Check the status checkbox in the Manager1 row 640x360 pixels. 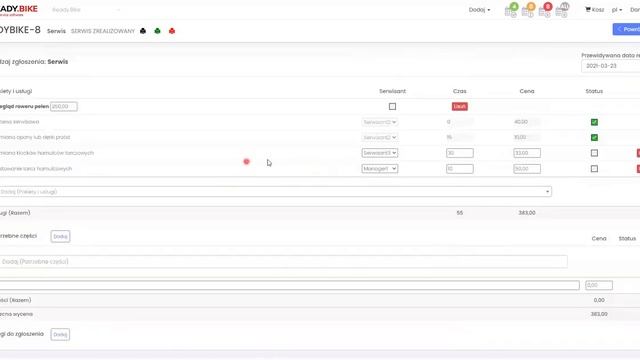tap(594, 169)
